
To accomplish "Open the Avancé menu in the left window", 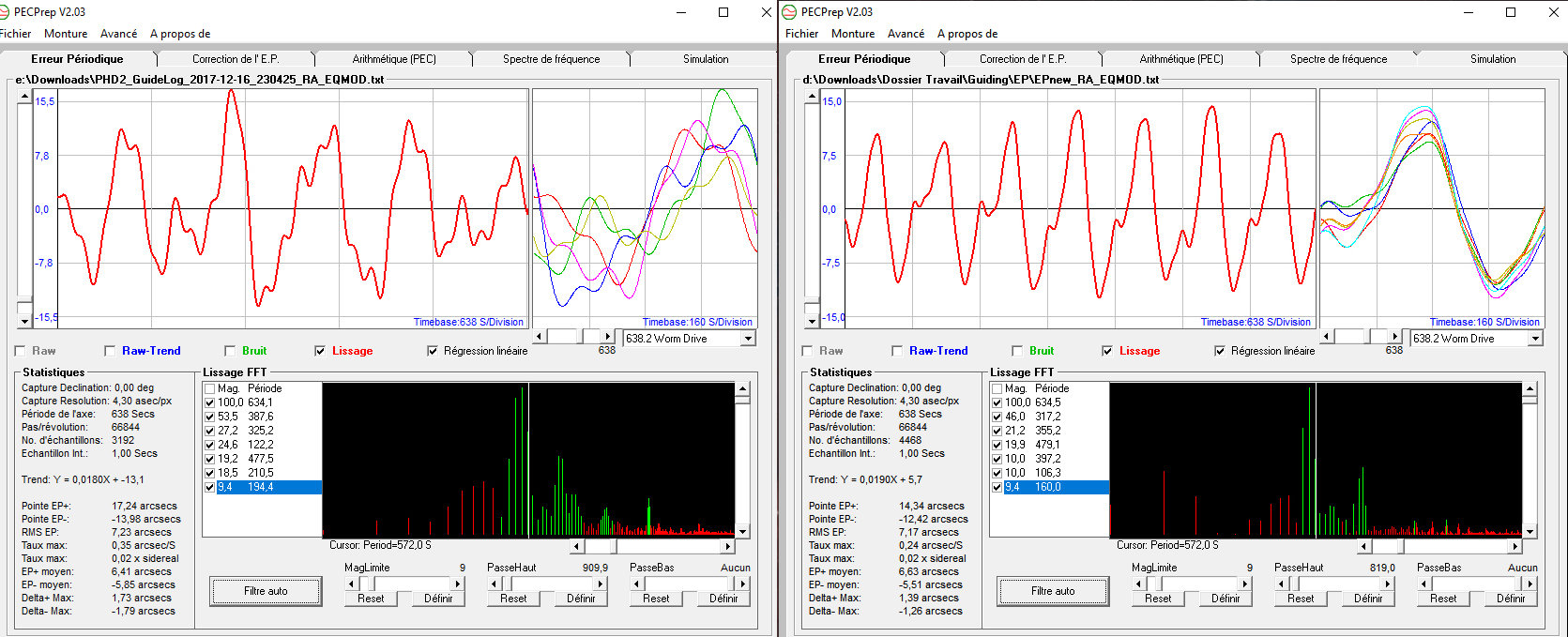I will [118, 34].
